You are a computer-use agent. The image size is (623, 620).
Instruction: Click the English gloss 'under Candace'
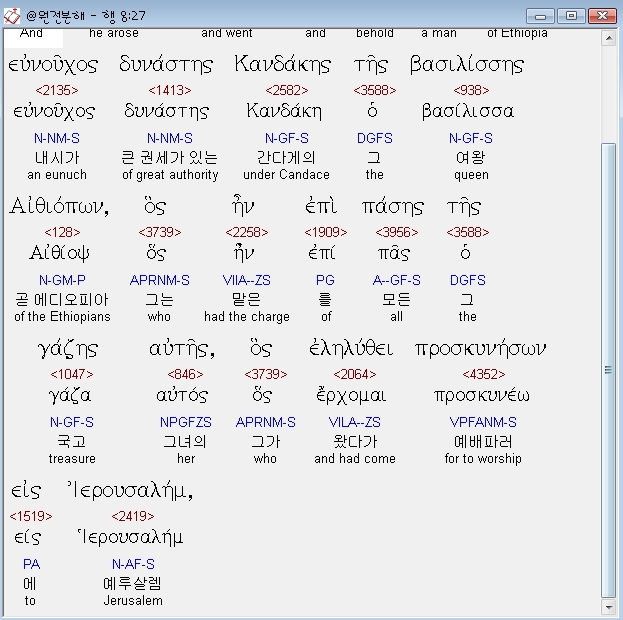coord(286,175)
